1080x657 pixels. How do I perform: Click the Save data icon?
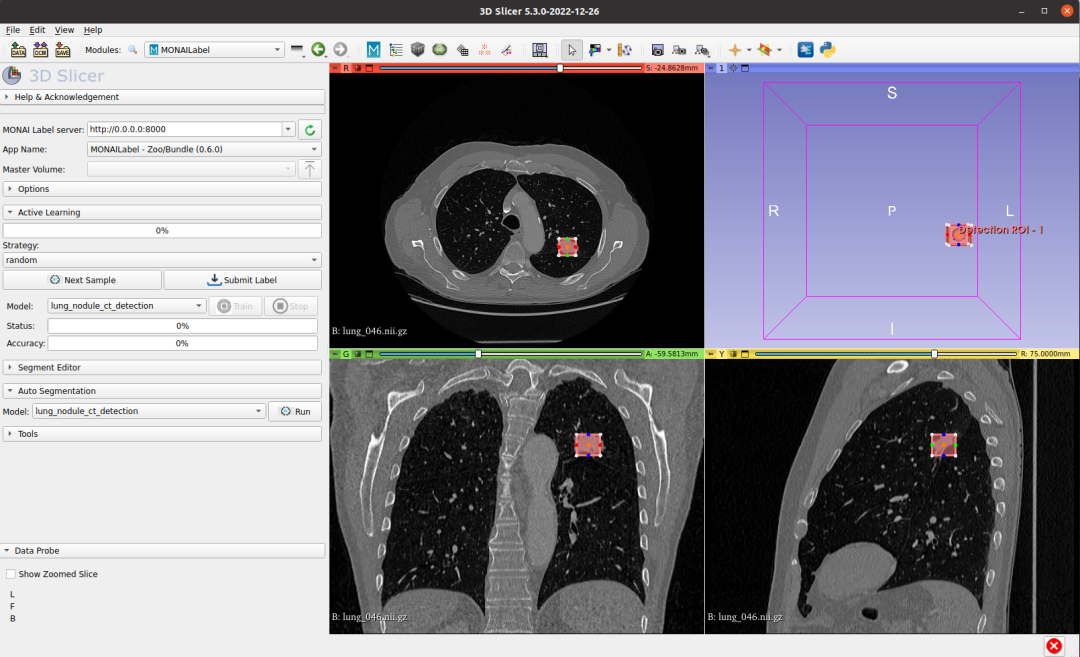pos(63,50)
